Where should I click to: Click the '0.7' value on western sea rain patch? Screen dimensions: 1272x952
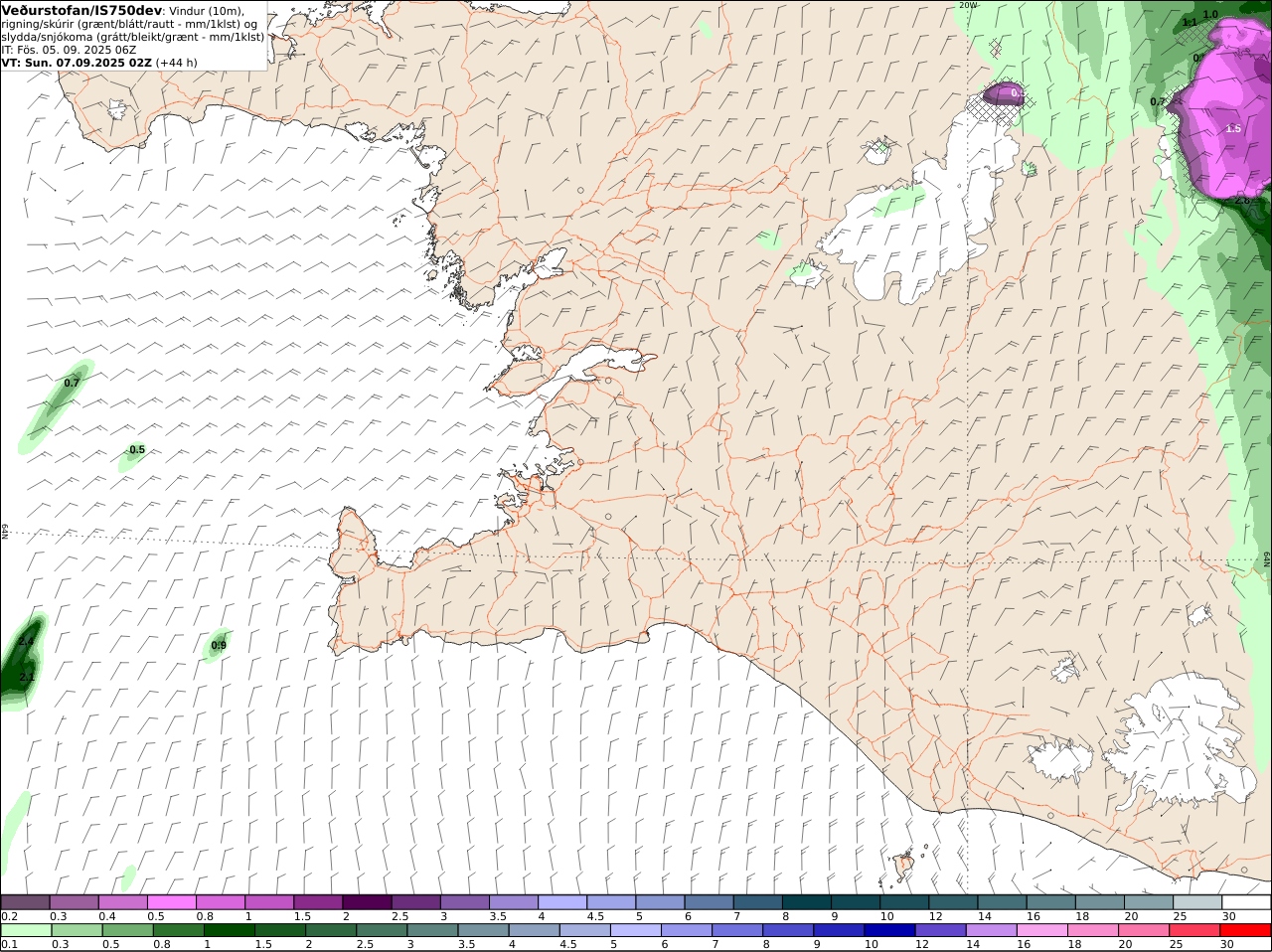(x=72, y=383)
